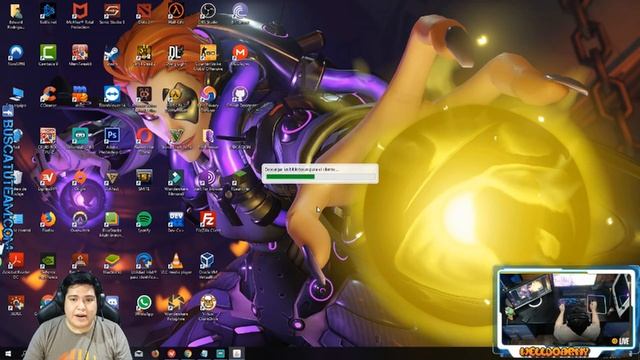
Task: Launch Firefox from the desktop
Action: click(48, 222)
